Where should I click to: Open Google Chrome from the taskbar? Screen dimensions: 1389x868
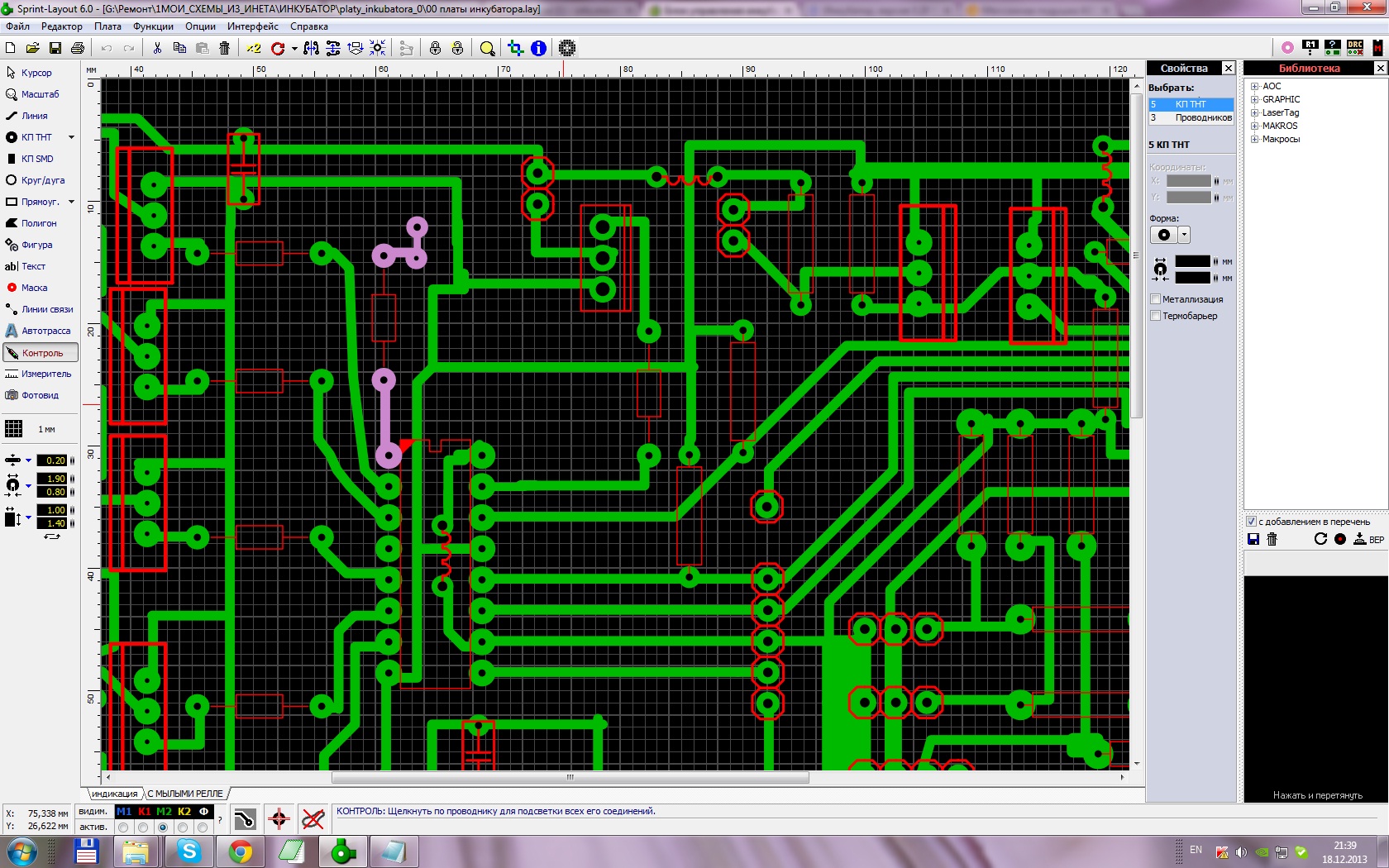(x=241, y=851)
